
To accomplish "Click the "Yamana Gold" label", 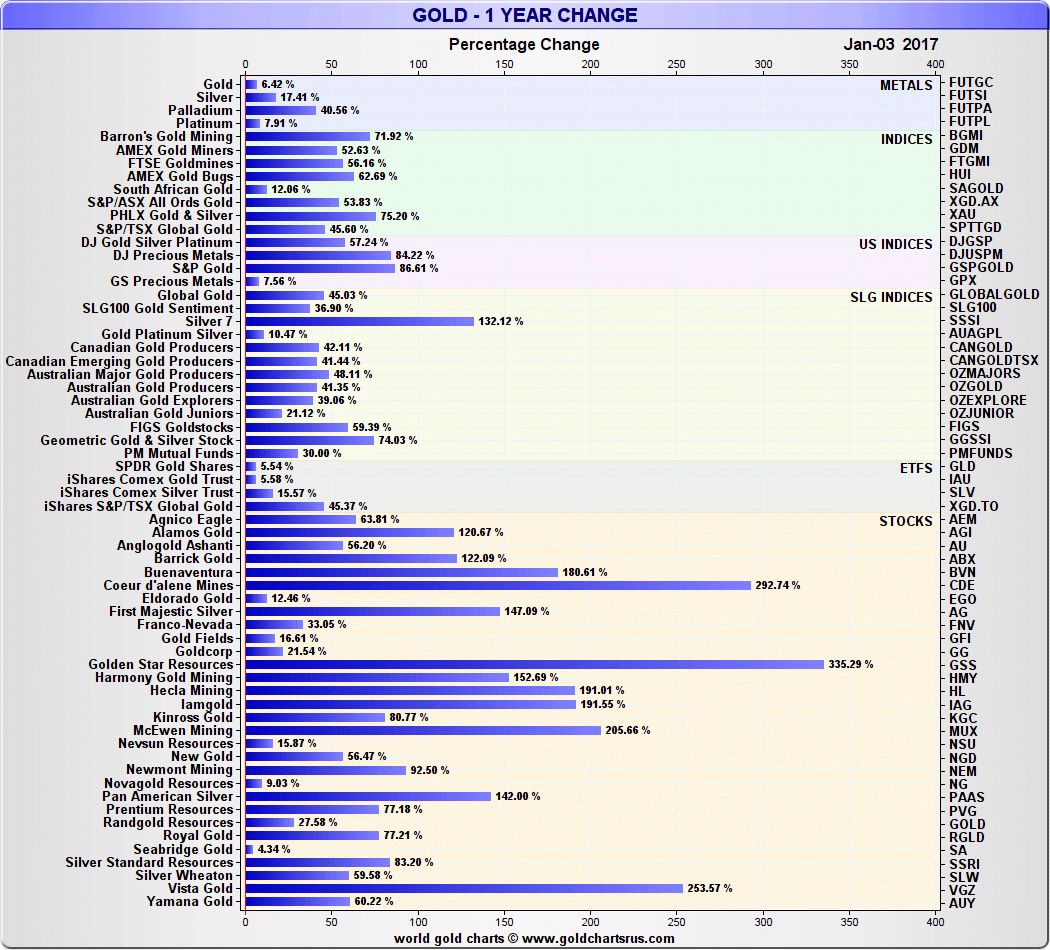I will pos(190,901).
